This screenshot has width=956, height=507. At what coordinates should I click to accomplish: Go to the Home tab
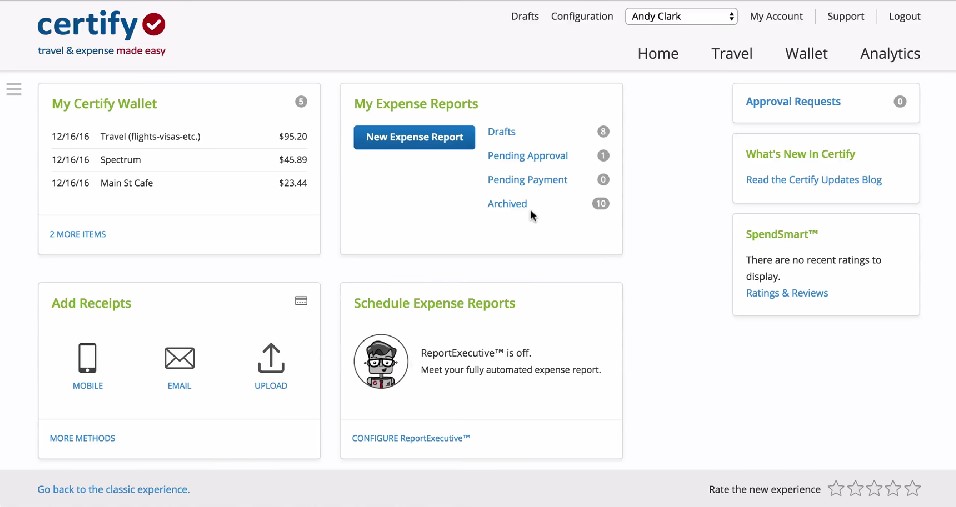click(x=658, y=54)
